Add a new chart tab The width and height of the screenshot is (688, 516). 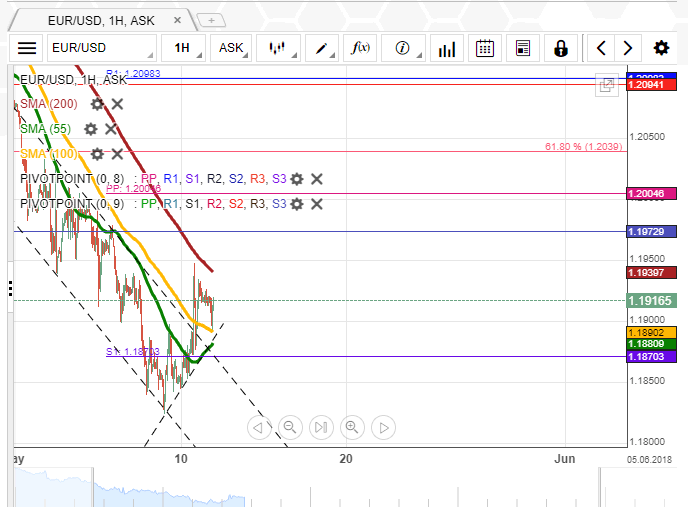coord(211,19)
